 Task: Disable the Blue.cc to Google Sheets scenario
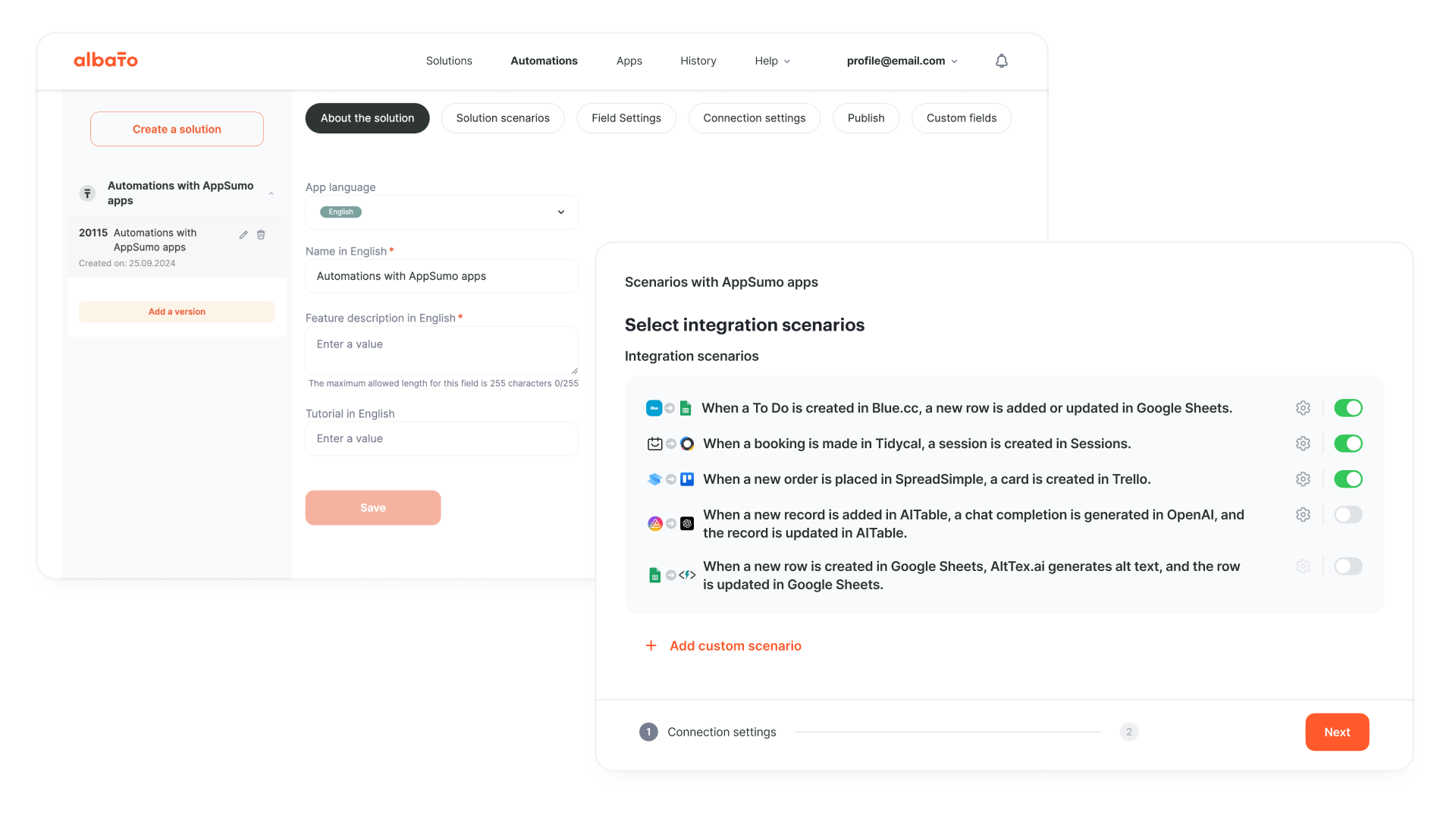1348,408
